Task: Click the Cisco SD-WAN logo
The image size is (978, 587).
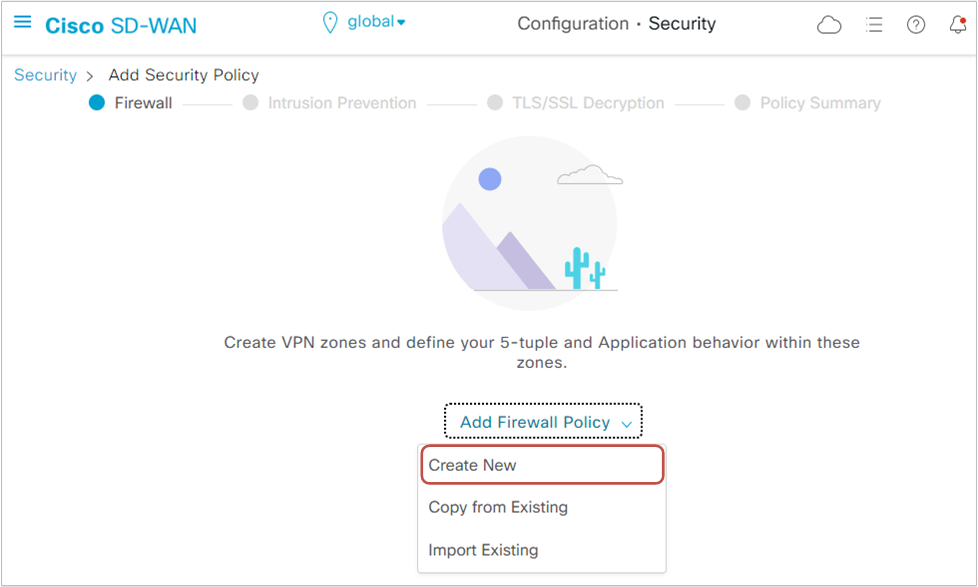Action: click(121, 25)
